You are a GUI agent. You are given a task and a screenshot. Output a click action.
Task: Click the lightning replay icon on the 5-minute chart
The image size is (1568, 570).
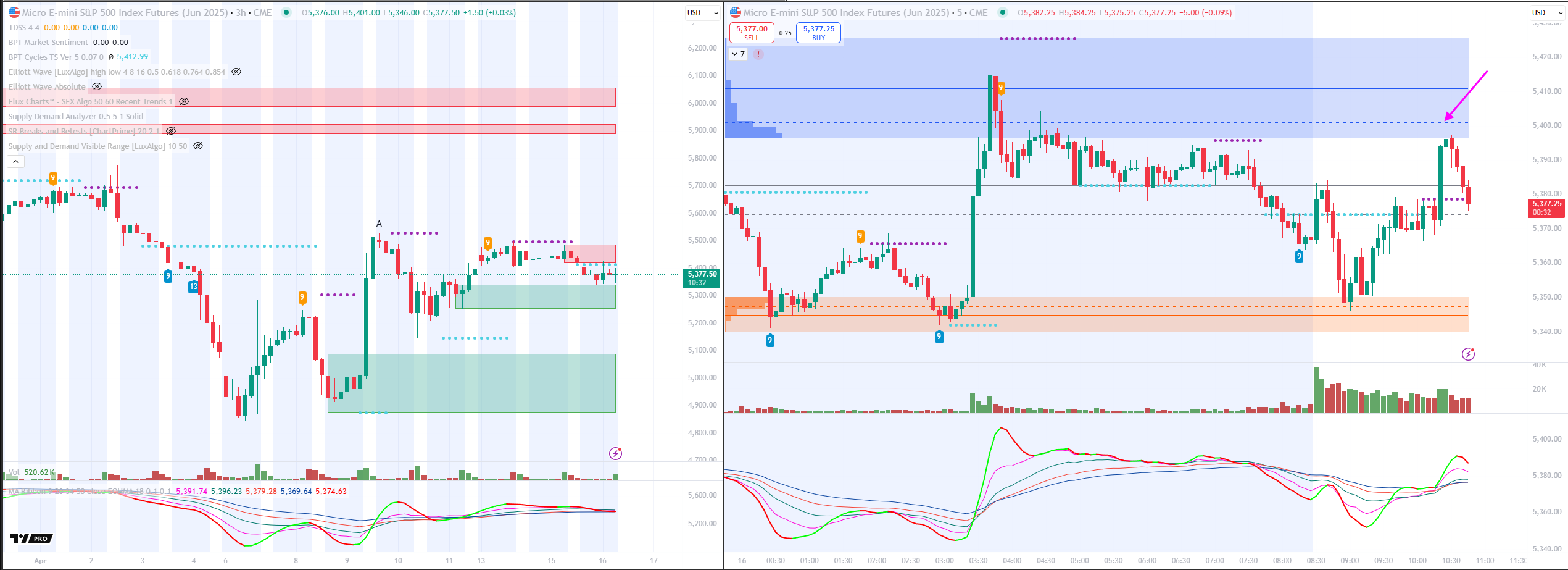(1468, 354)
